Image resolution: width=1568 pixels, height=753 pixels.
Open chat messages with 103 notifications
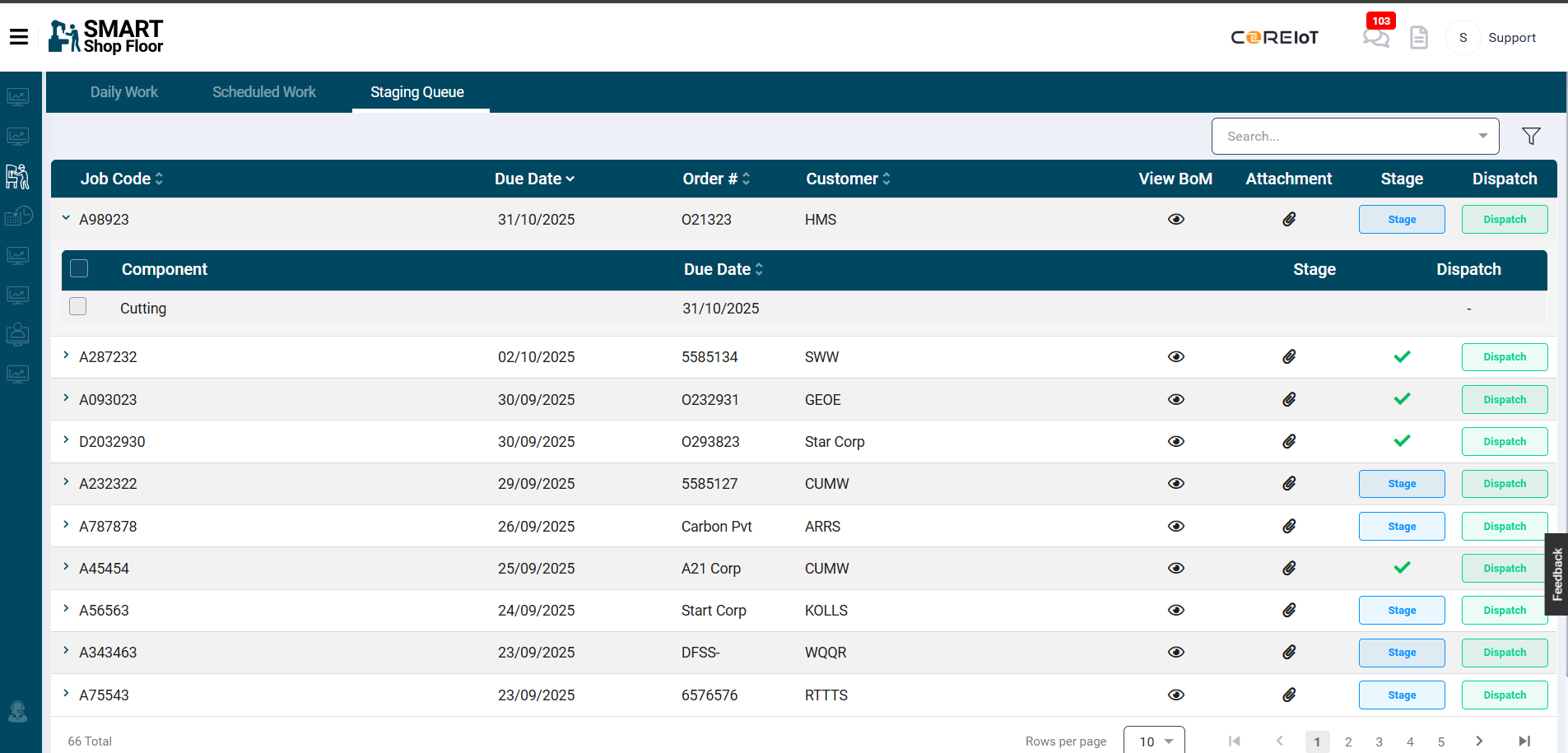[x=1375, y=38]
